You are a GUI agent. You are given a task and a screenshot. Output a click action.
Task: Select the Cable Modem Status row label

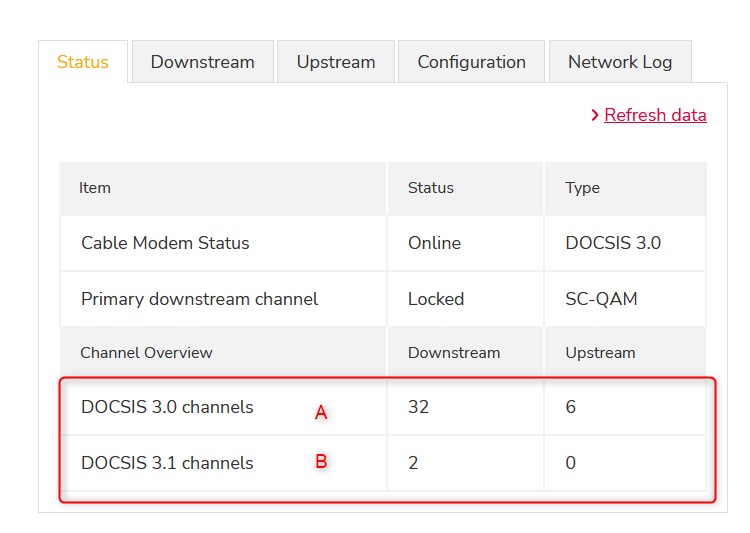tap(165, 243)
